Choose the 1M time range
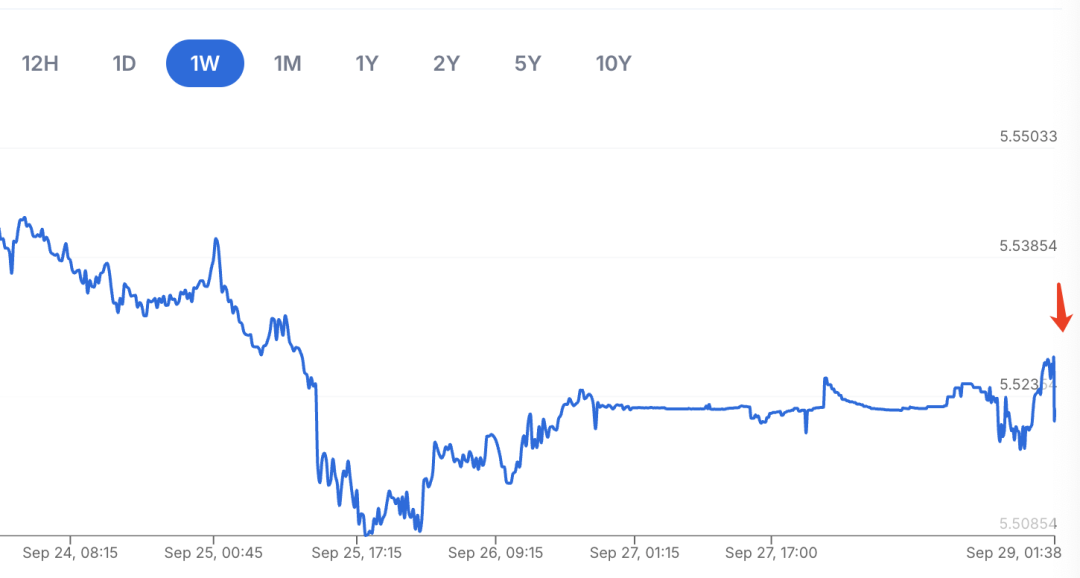Screen dimensions: 1080x578 point(287,64)
